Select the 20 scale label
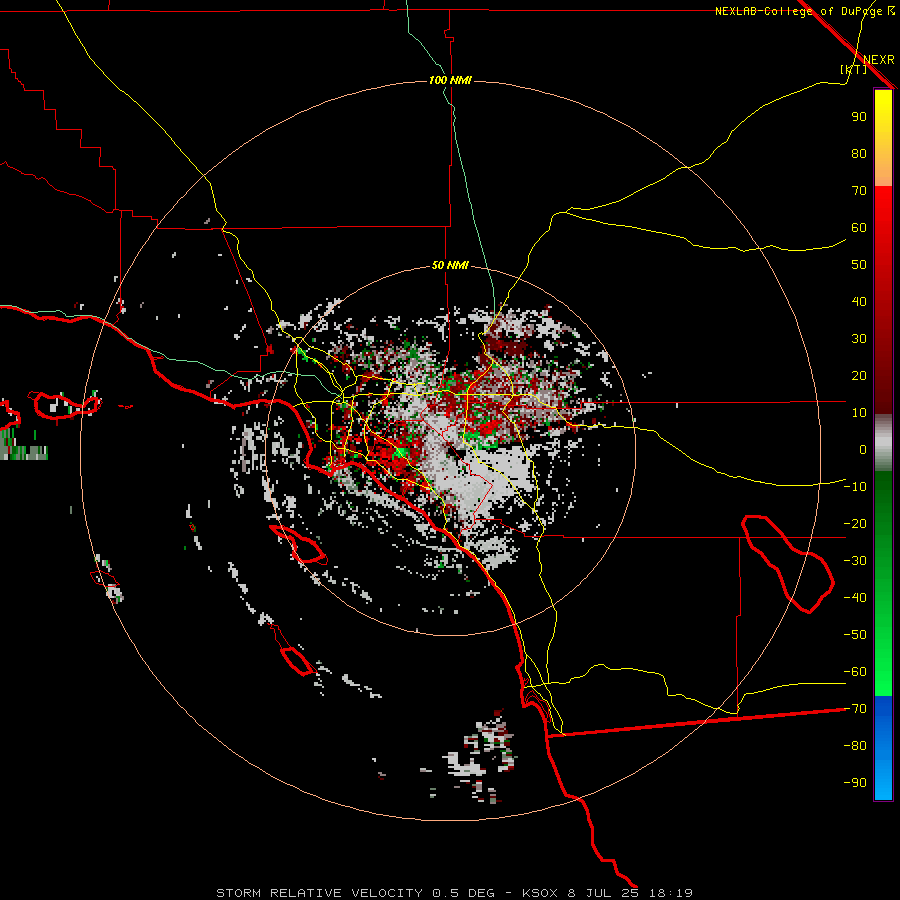Image resolution: width=900 pixels, height=900 pixels. pos(859,375)
